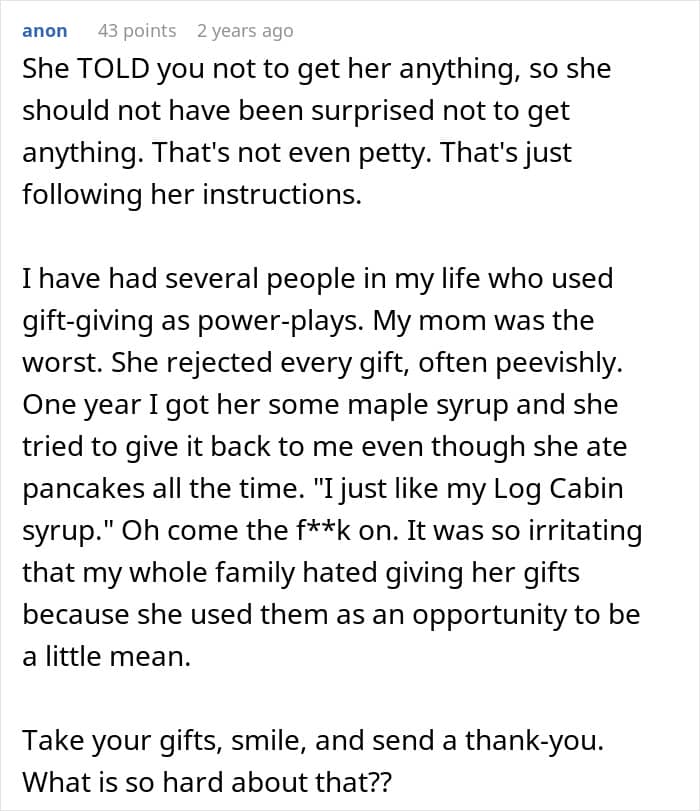The width and height of the screenshot is (700, 811).
Task: Click the phrase "following her instructions."
Action: click(x=191, y=195)
